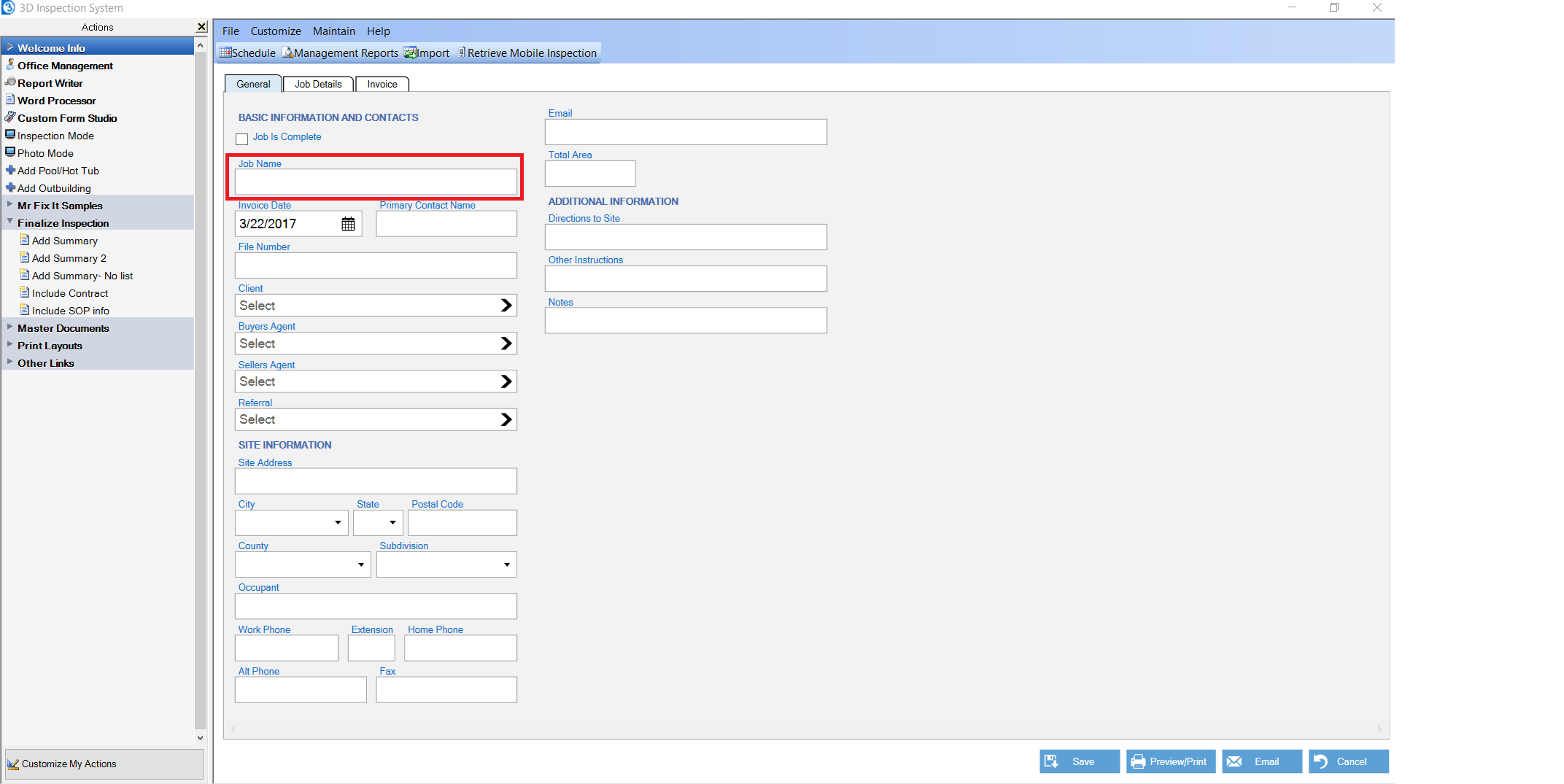Expand the Mr Fix It Samples group
1564x784 pixels.
click(x=9, y=204)
